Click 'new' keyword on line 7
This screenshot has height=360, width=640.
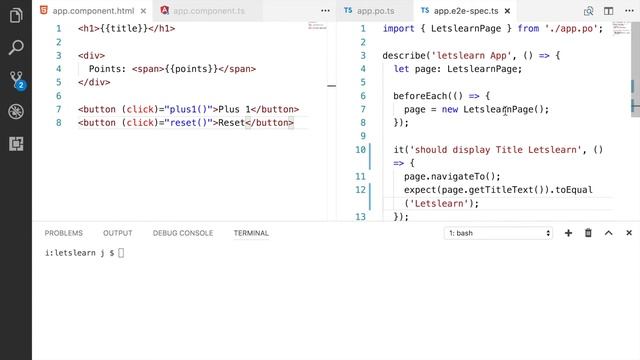(449, 109)
